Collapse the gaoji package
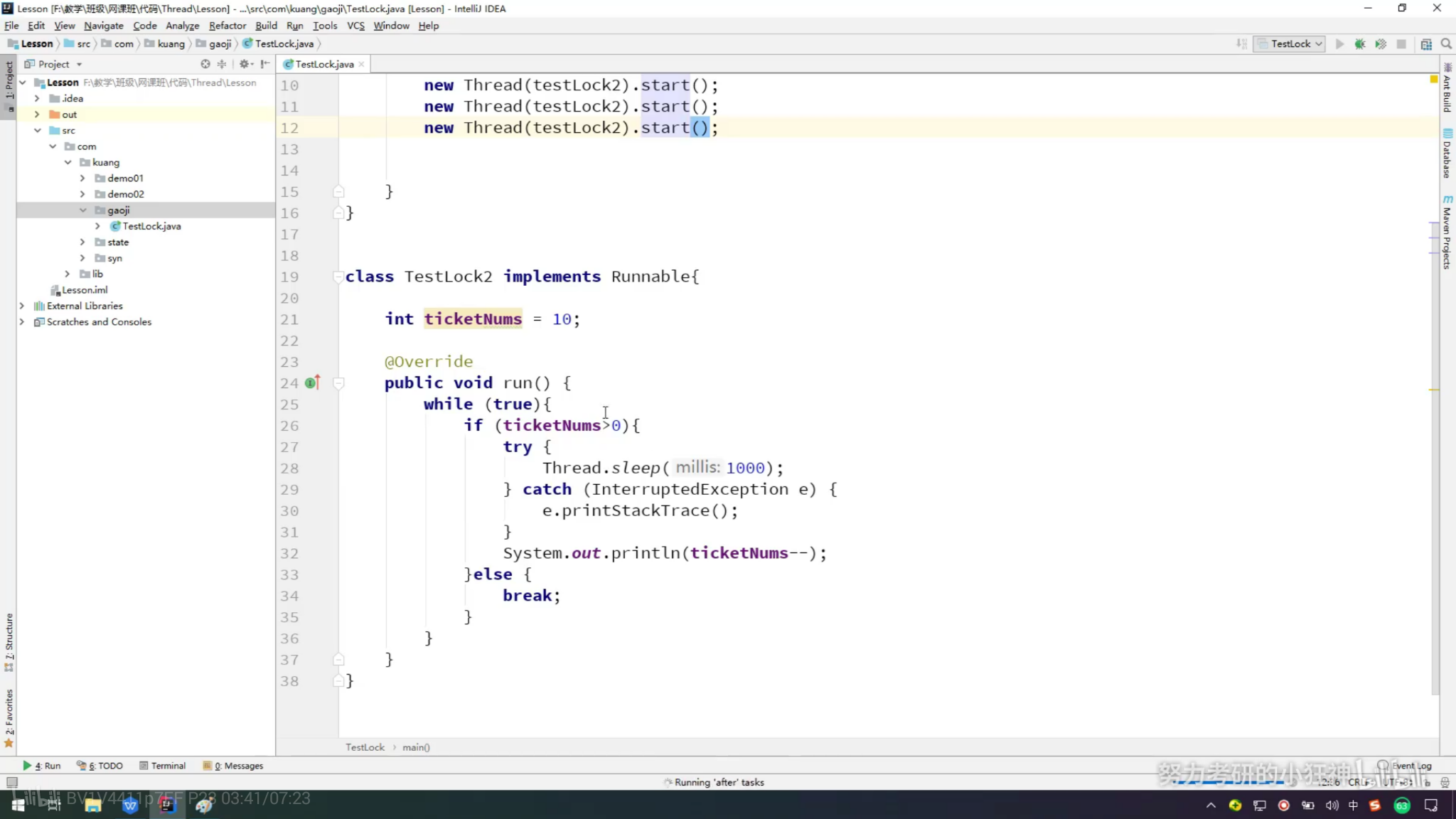The image size is (1456, 819). [x=82, y=210]
